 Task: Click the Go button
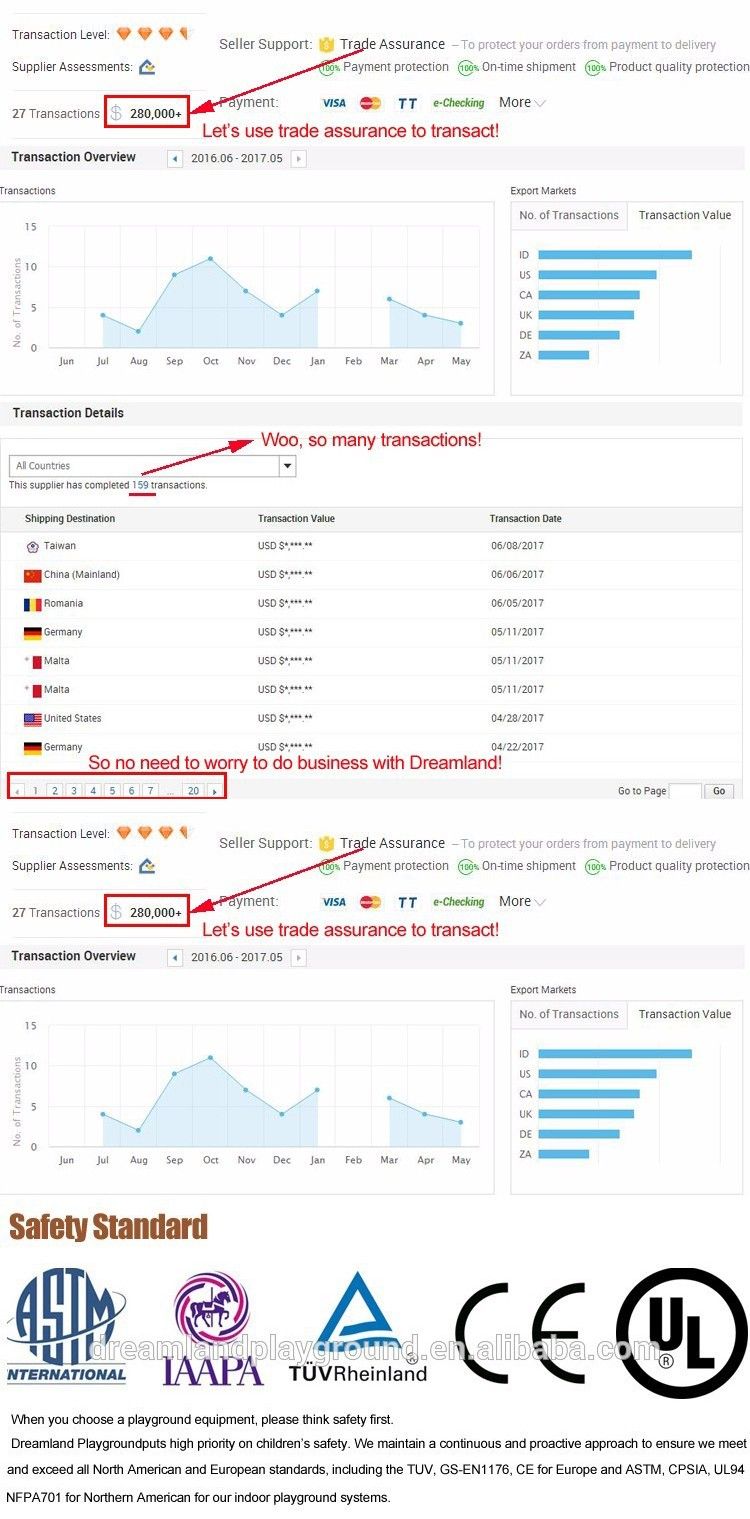coord(719,791)
